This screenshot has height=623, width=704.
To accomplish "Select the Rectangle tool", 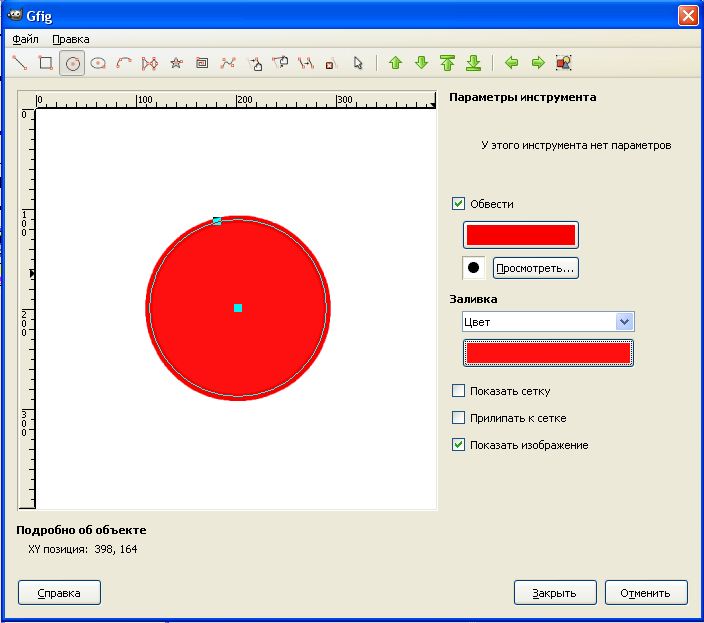I will click(45, 63).
